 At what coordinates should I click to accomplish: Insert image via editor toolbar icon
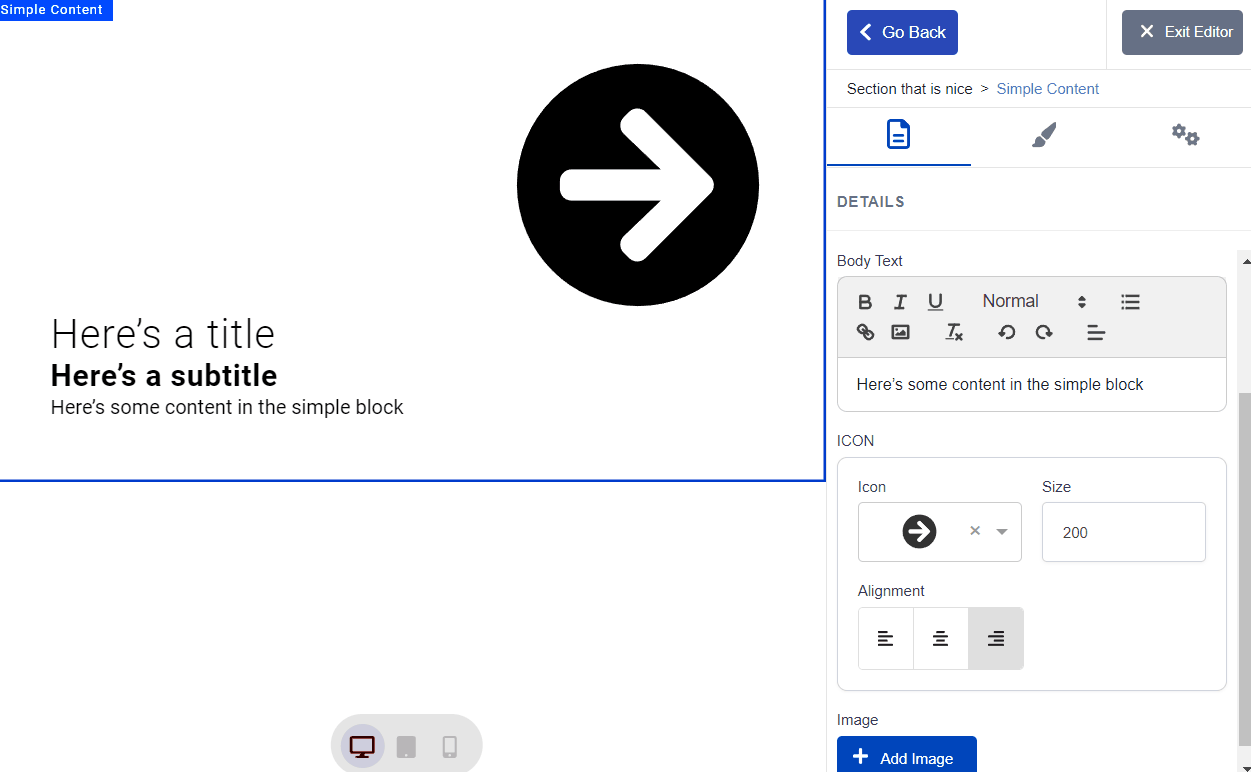[900, 332]
